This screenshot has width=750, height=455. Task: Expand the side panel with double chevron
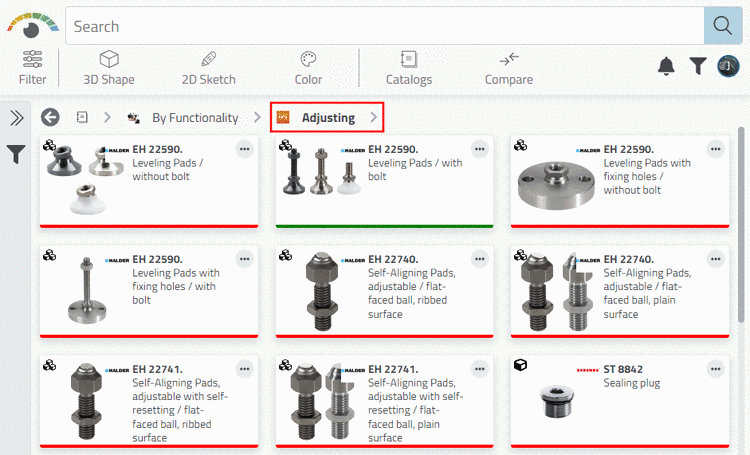(16, 118)
